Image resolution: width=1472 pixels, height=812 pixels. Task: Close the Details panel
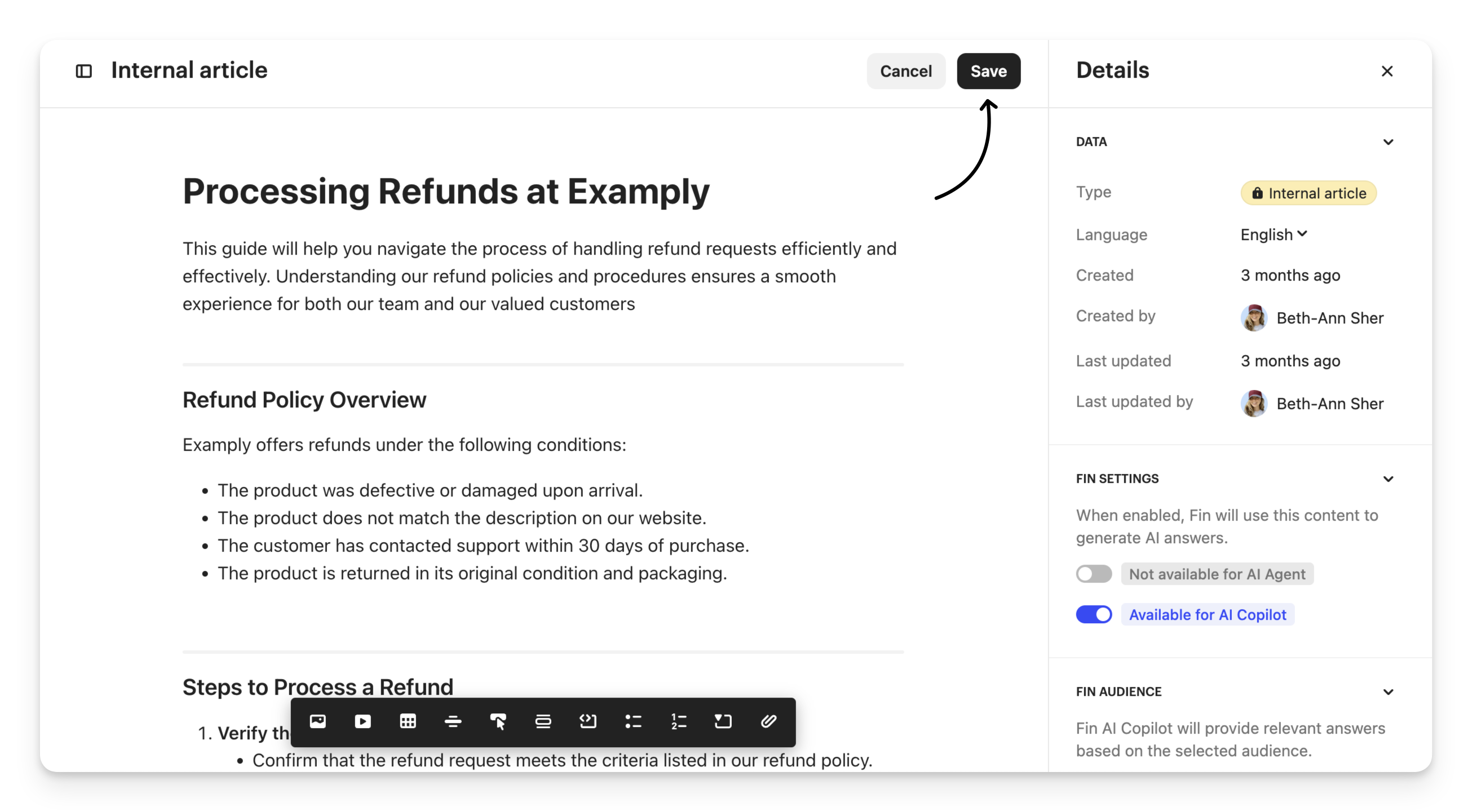[1387, 72]
